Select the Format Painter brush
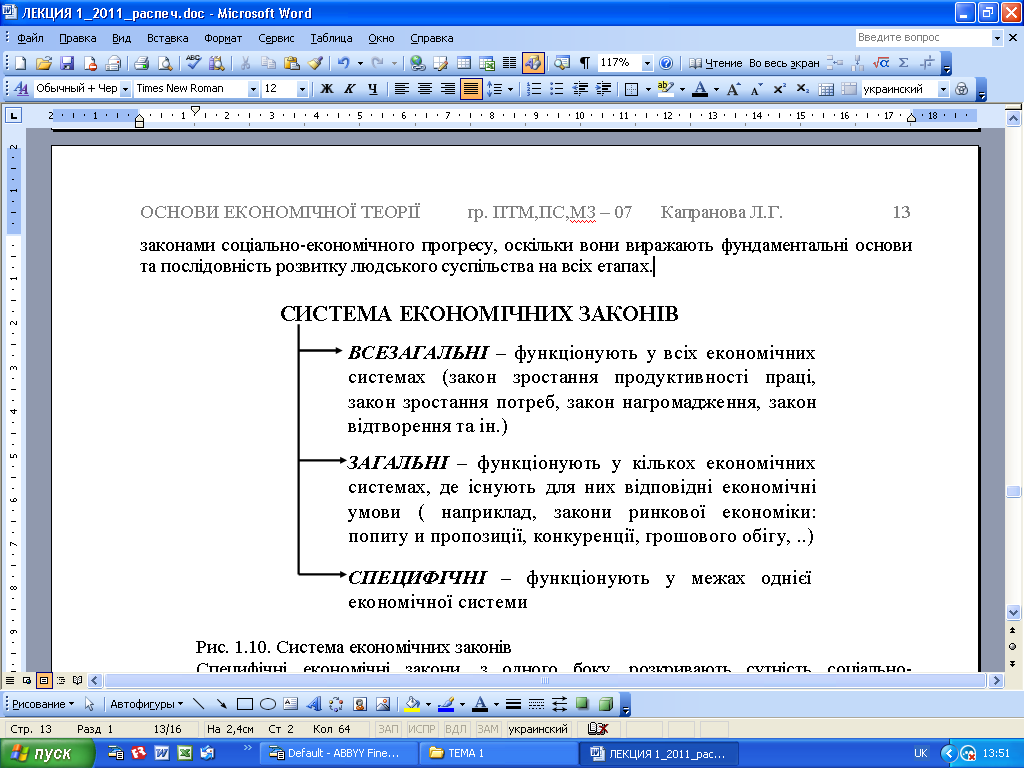This screenshot has height=768, width=1024. pos(315,63)
